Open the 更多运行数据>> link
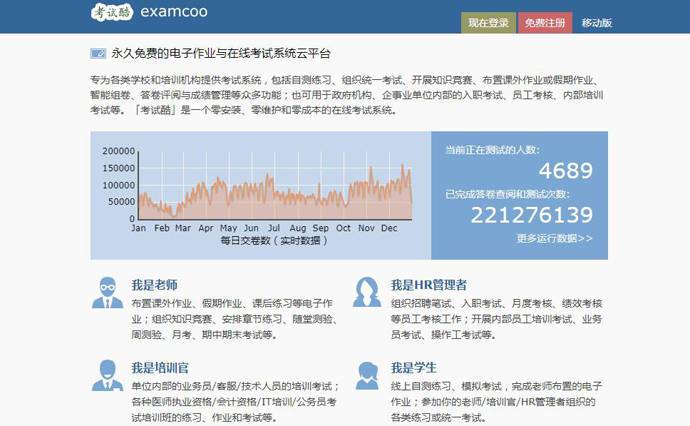Screen dimensions: 690x426 [554, 239]
